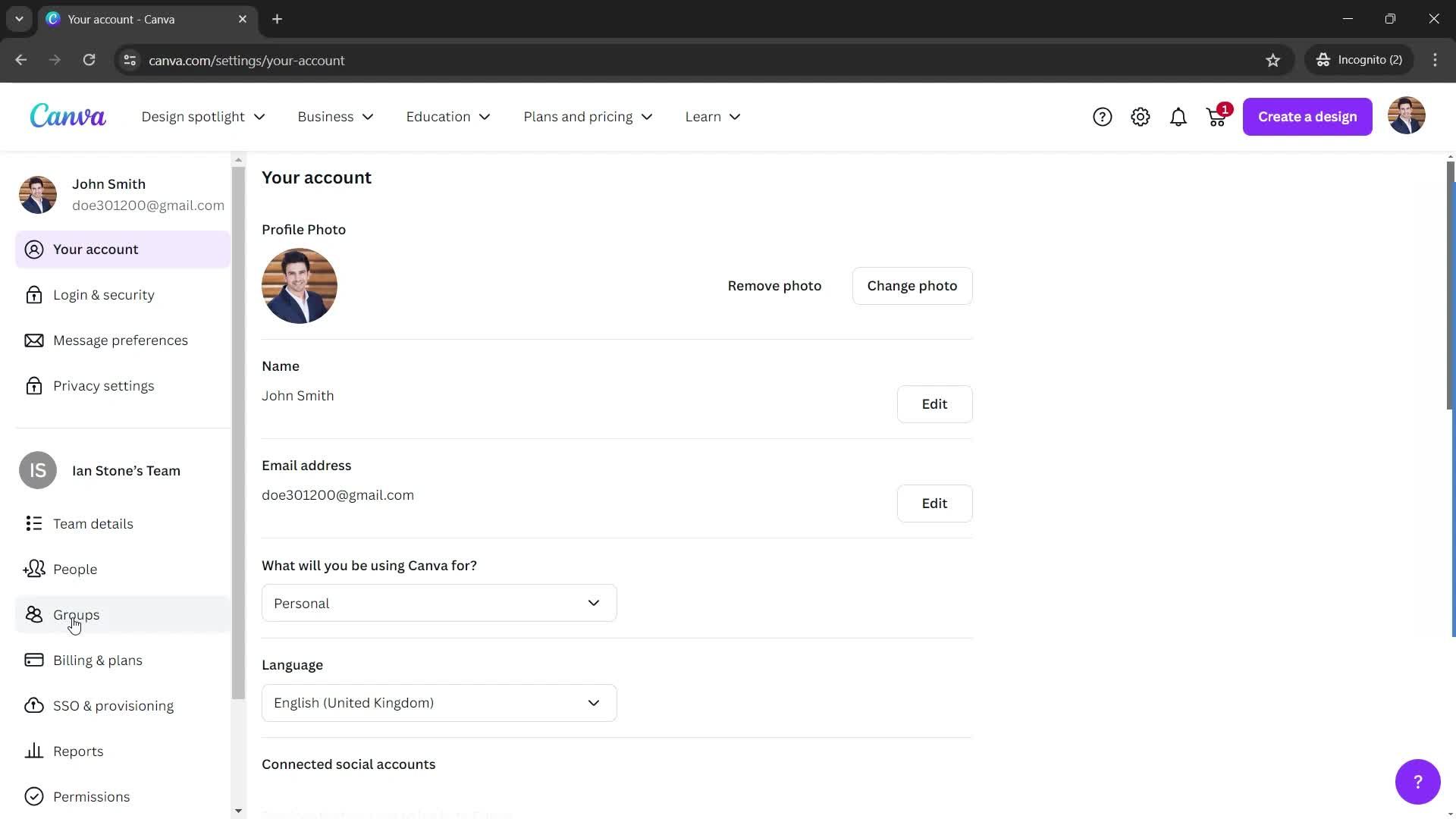This screenshot has height=819, width=1456.
Task: Click Edit button next to Email address
Action: point(934,503)
